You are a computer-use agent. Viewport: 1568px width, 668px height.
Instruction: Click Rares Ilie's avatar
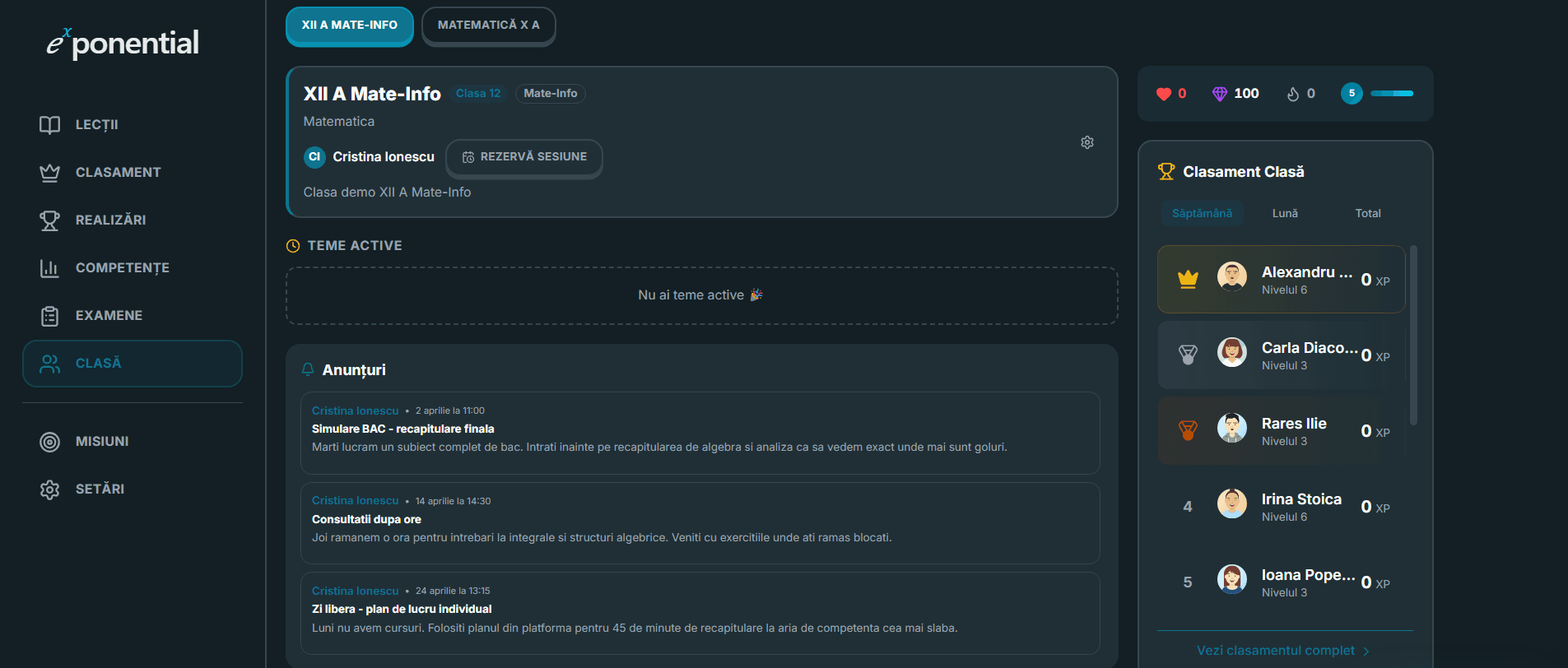pos(1232,428)
